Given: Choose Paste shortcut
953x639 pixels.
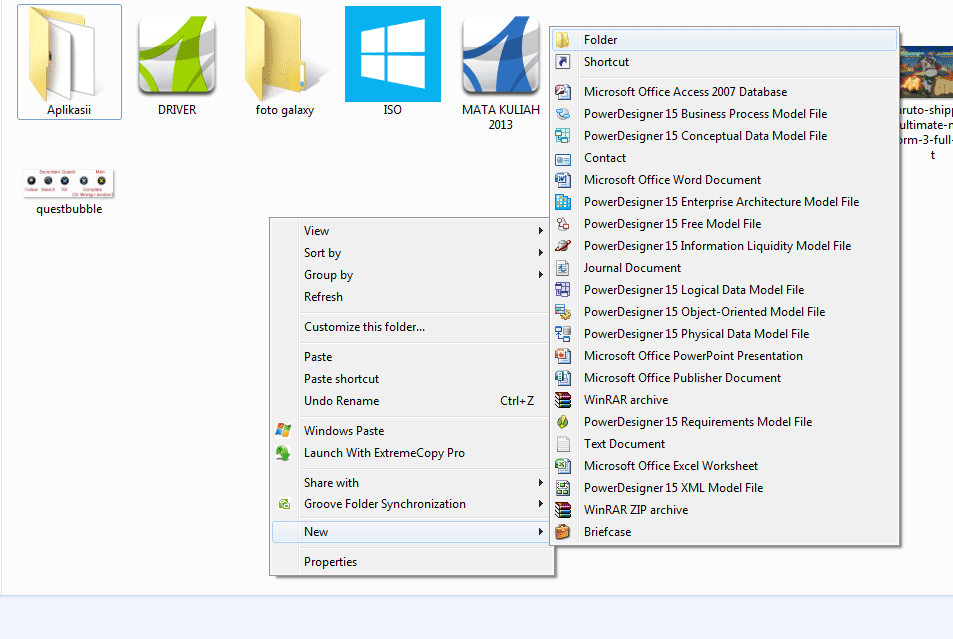Looking at the screenshot, I should click(411, 379).
